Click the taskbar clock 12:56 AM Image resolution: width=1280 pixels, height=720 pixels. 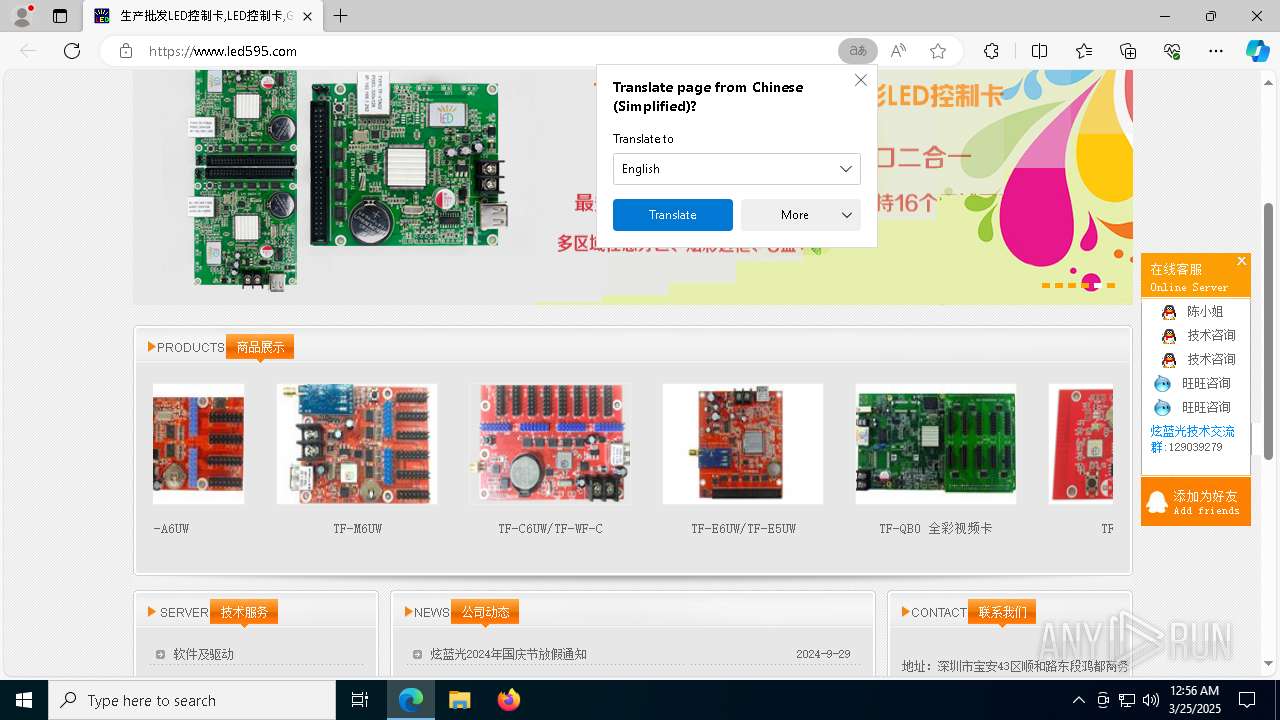1194,700
